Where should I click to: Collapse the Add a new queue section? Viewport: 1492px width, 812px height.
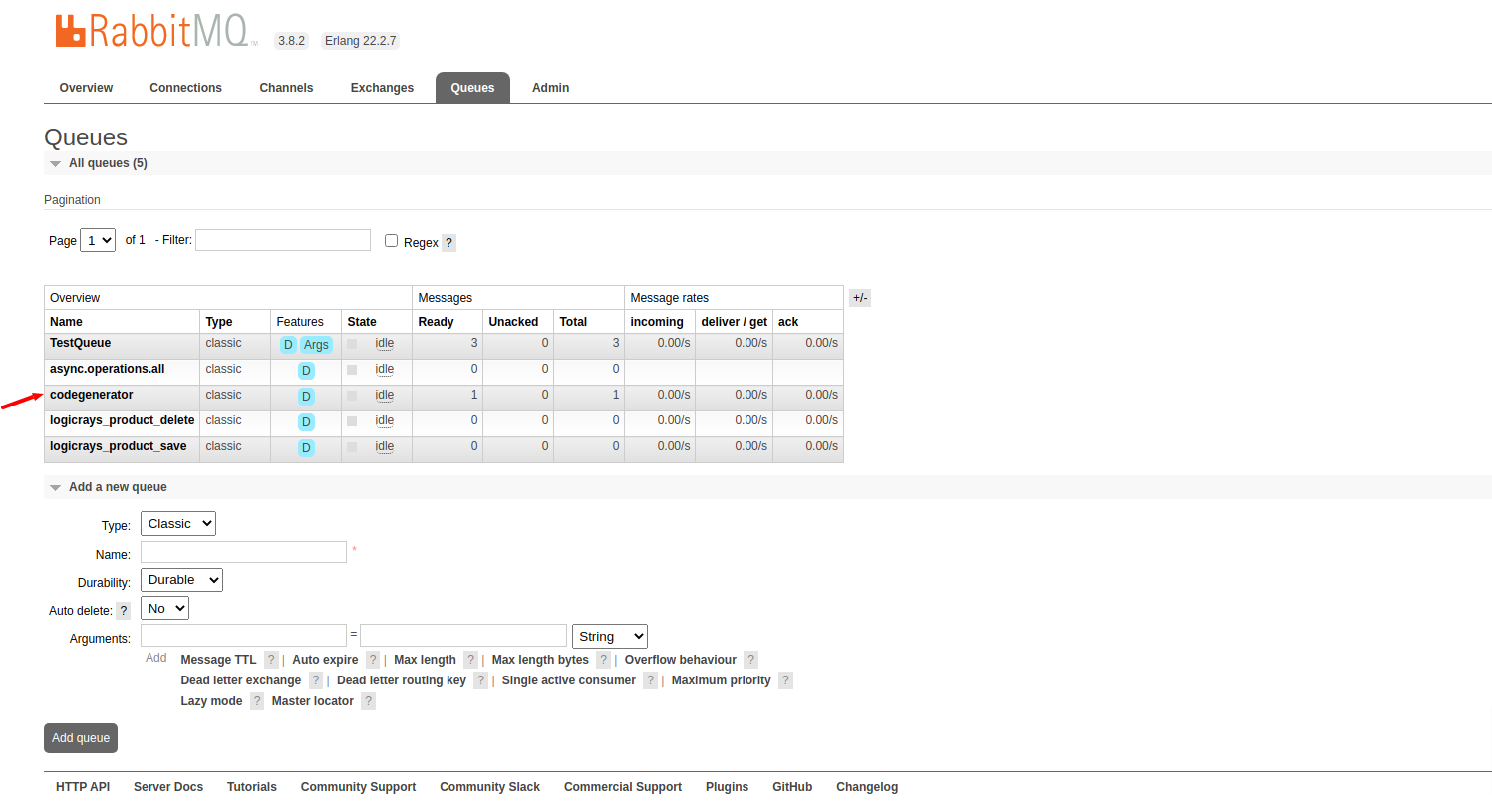click(x=118, y=487)
